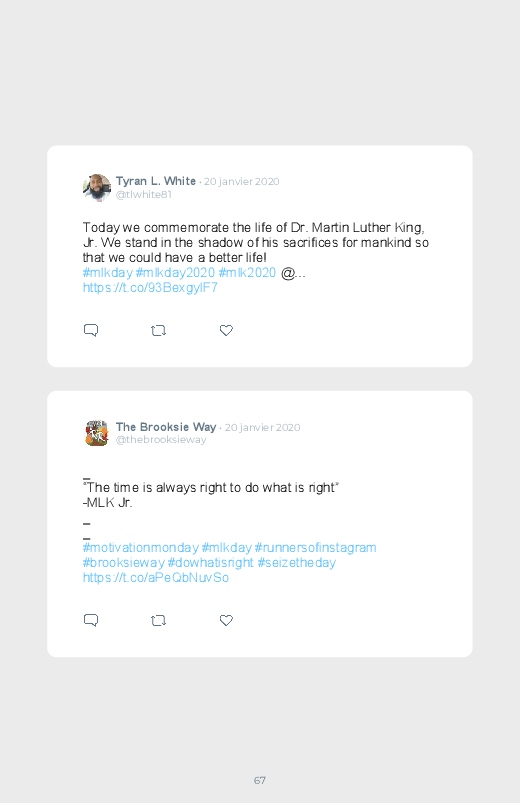Click the @thebrooksieway handle
This screenshot has width=520, height=803.
click(161, 439)
